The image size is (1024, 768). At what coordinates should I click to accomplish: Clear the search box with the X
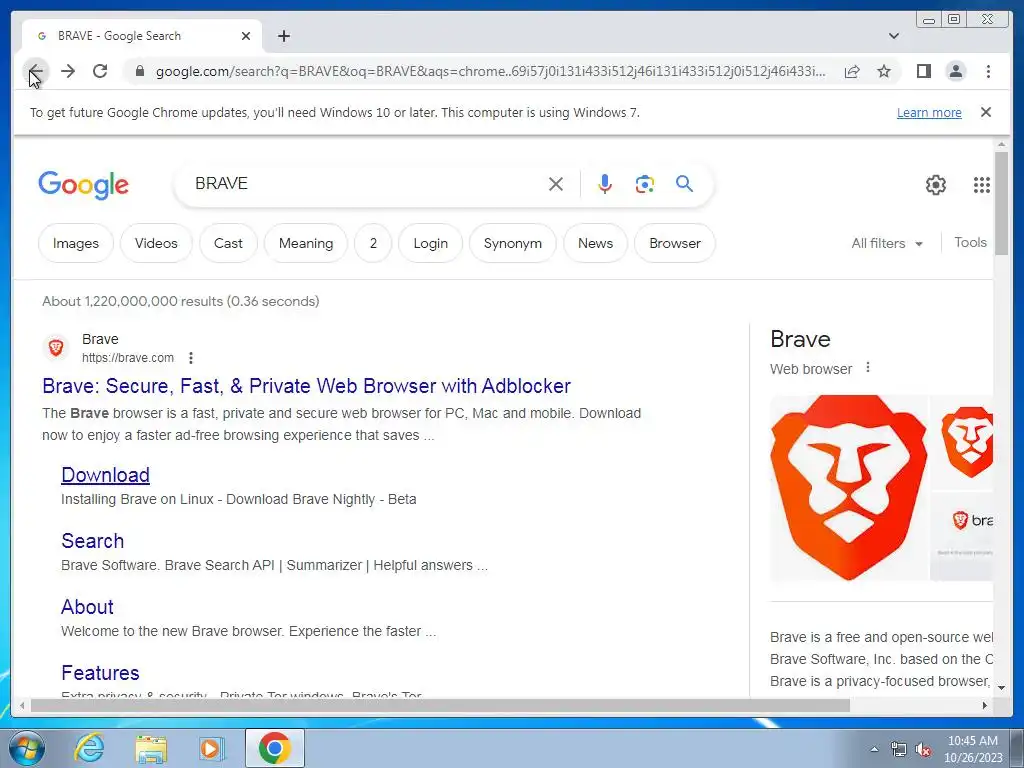(x=556, y=184)
